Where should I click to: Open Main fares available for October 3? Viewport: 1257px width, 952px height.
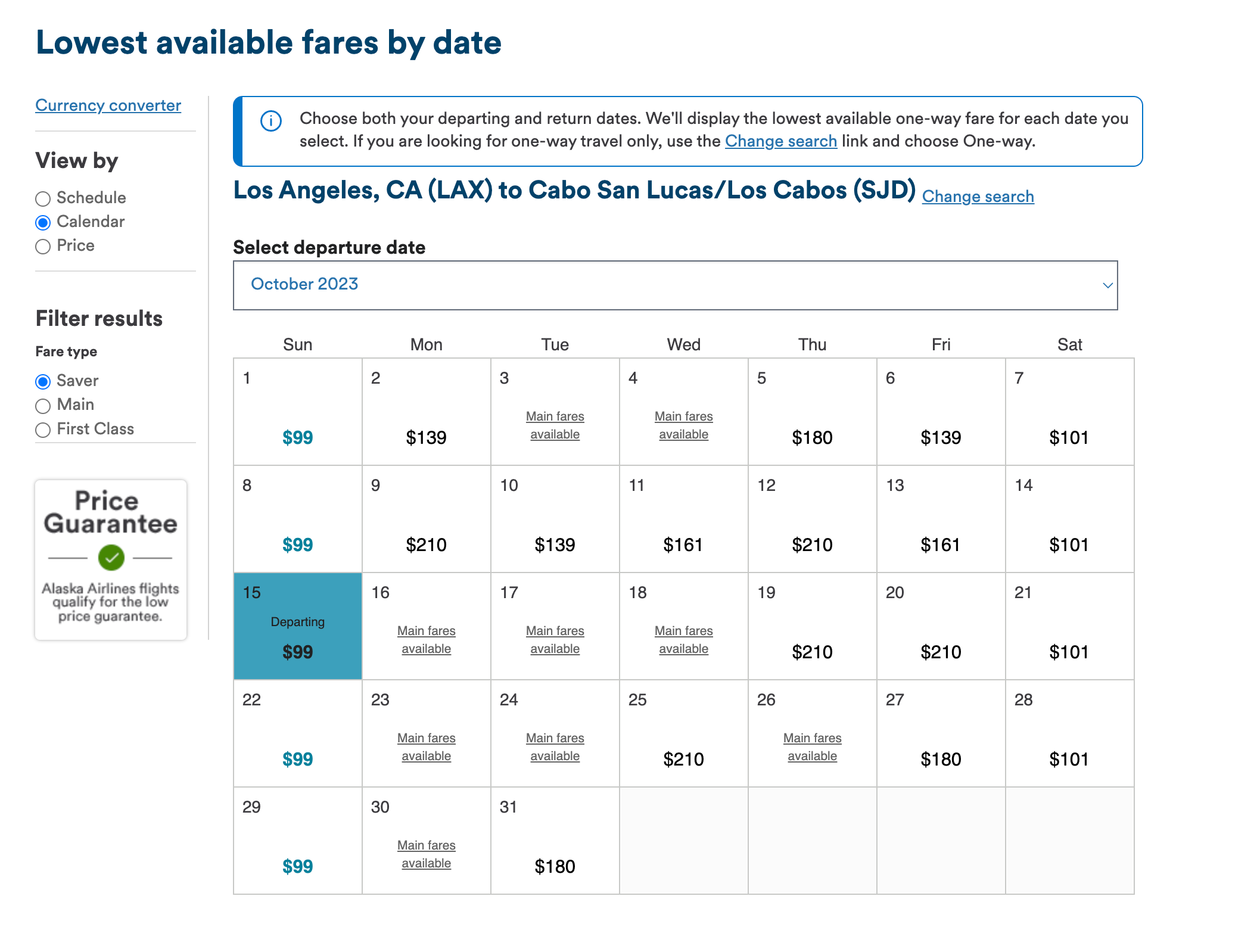tap(554, 425)
